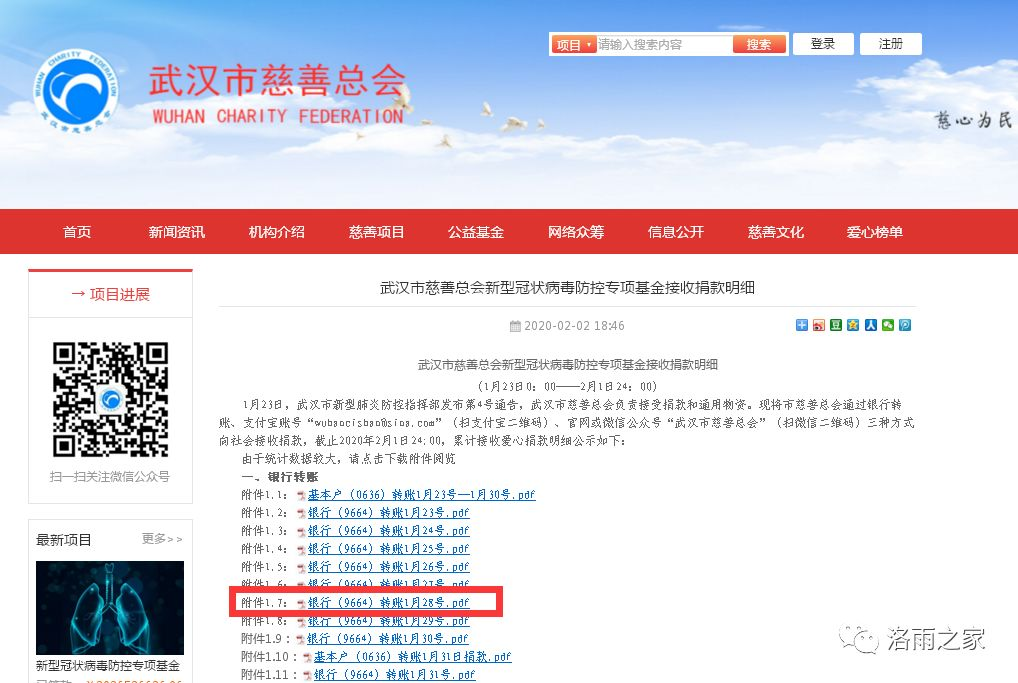This screenshot has width=1018, height=683.
Task: Open 基本户(0636)转账1月23号—1月30号.pdf link
Action: (420, 494)
